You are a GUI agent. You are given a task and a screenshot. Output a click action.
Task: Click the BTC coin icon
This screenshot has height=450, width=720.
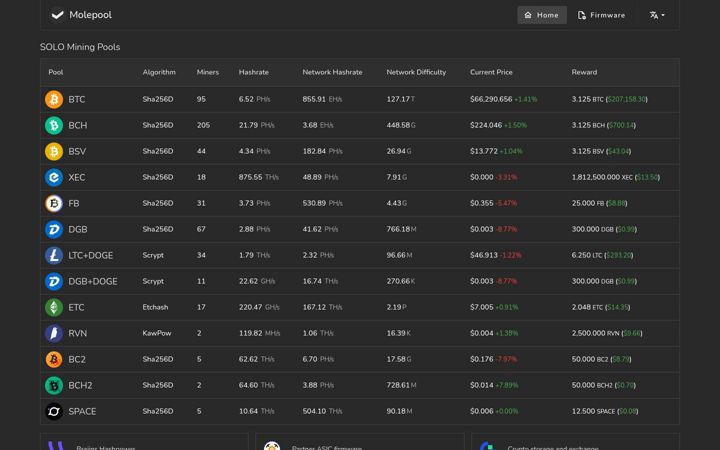(x=54, y=99)
